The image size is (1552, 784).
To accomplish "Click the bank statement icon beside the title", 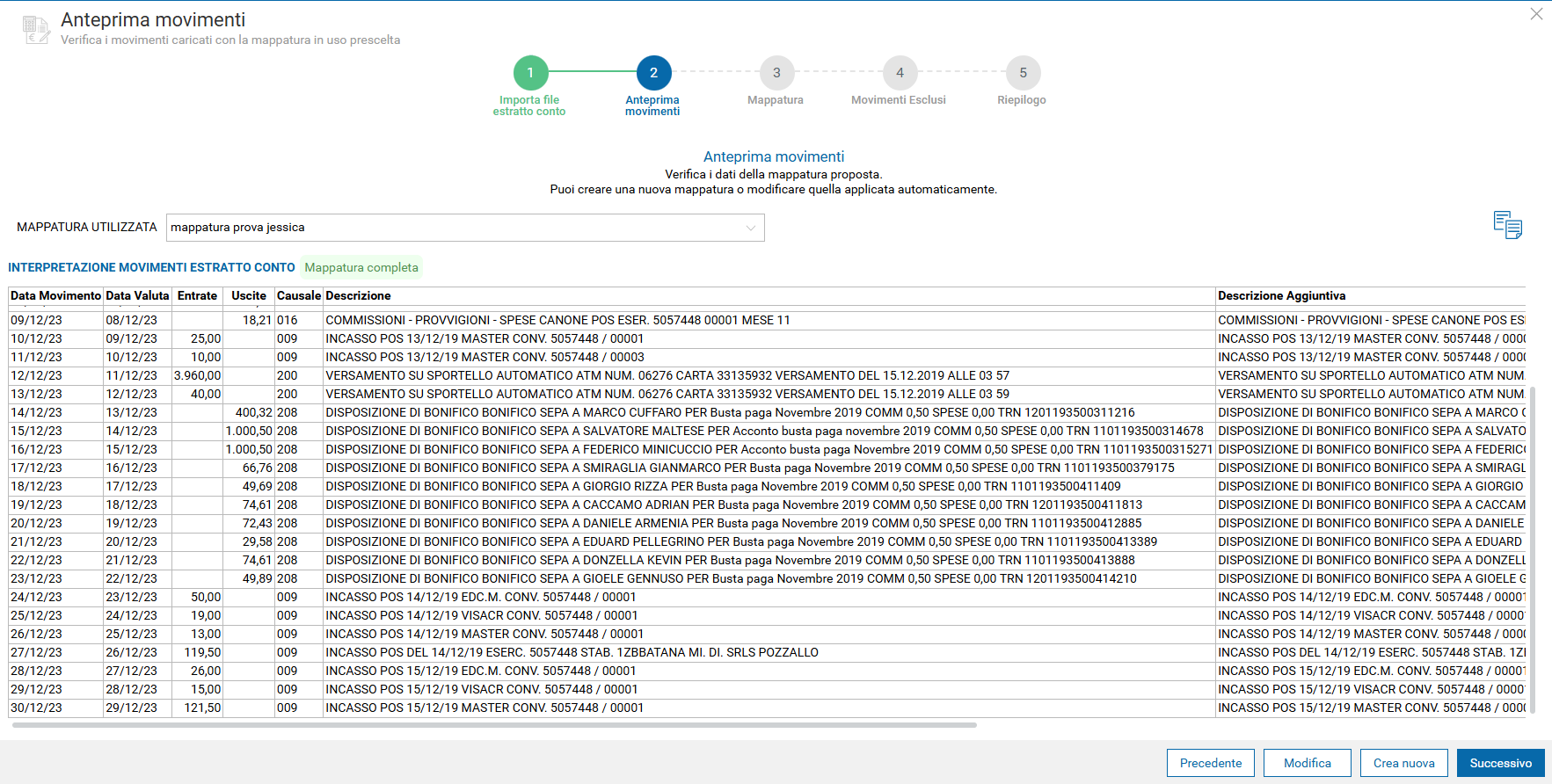I will (x=36, y=30).
